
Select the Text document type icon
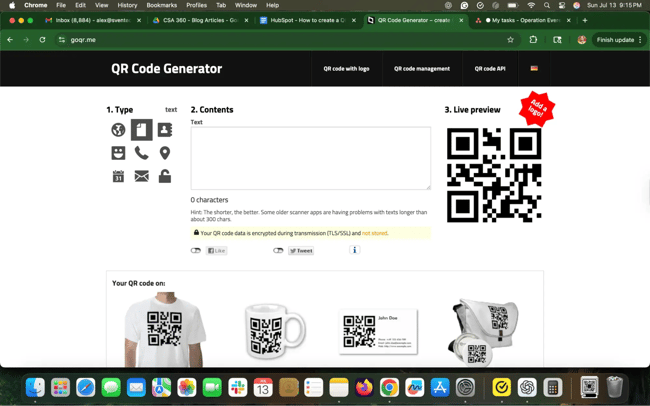141,130
